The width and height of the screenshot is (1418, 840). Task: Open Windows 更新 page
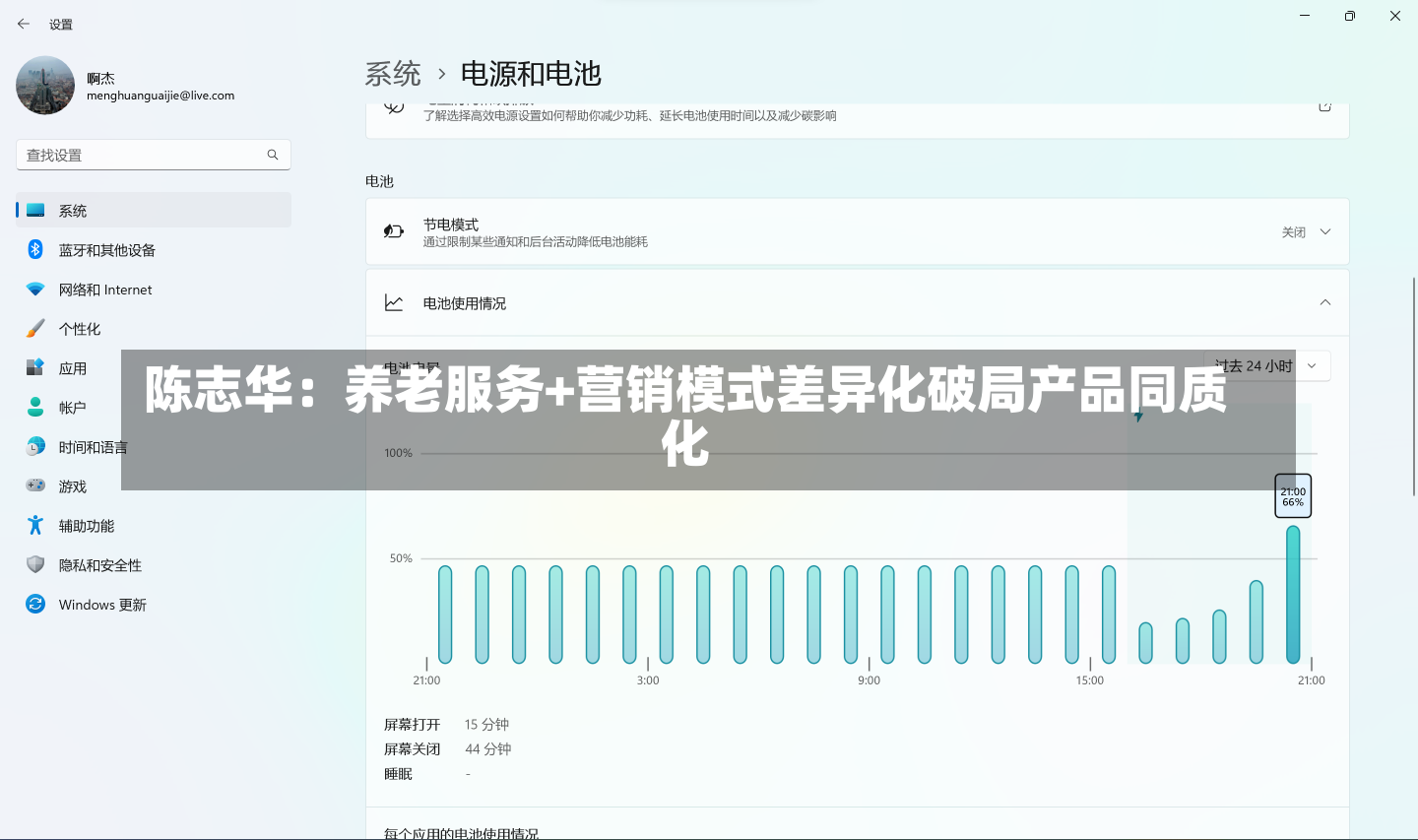[x=154, y=604]
